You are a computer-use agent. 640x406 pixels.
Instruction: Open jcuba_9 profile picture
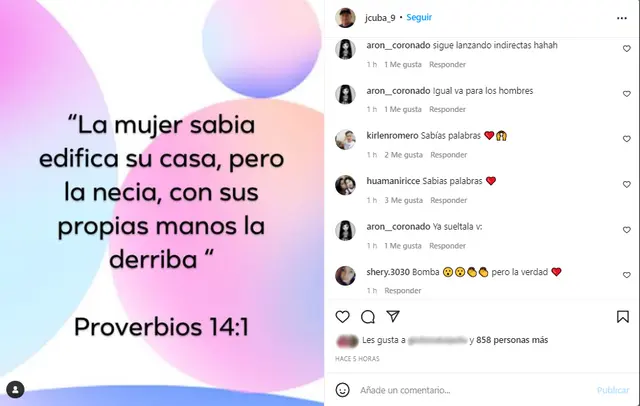(345, 18)
